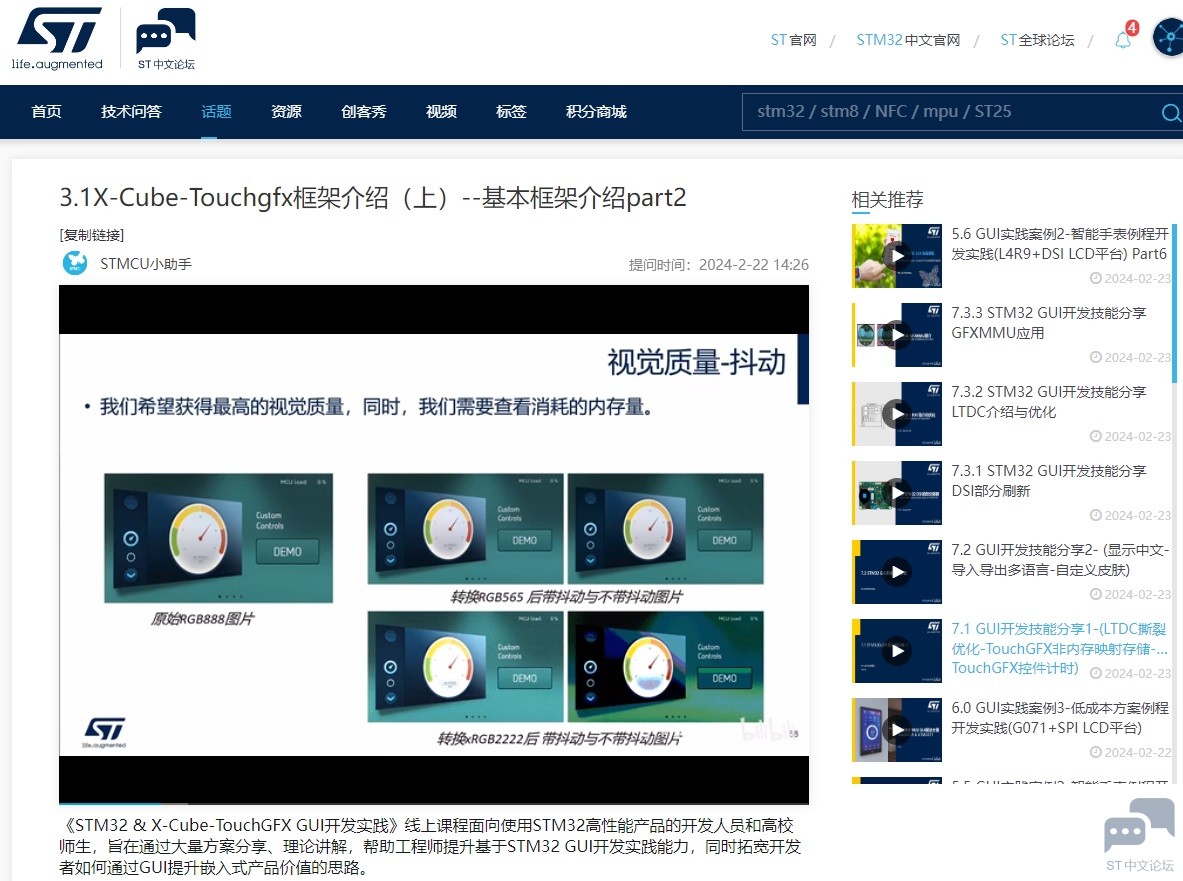Open 6.0 GUI实践案例3 低成本方案 link
Viewport: 1183px width, 881px height.
point(1059,718)
